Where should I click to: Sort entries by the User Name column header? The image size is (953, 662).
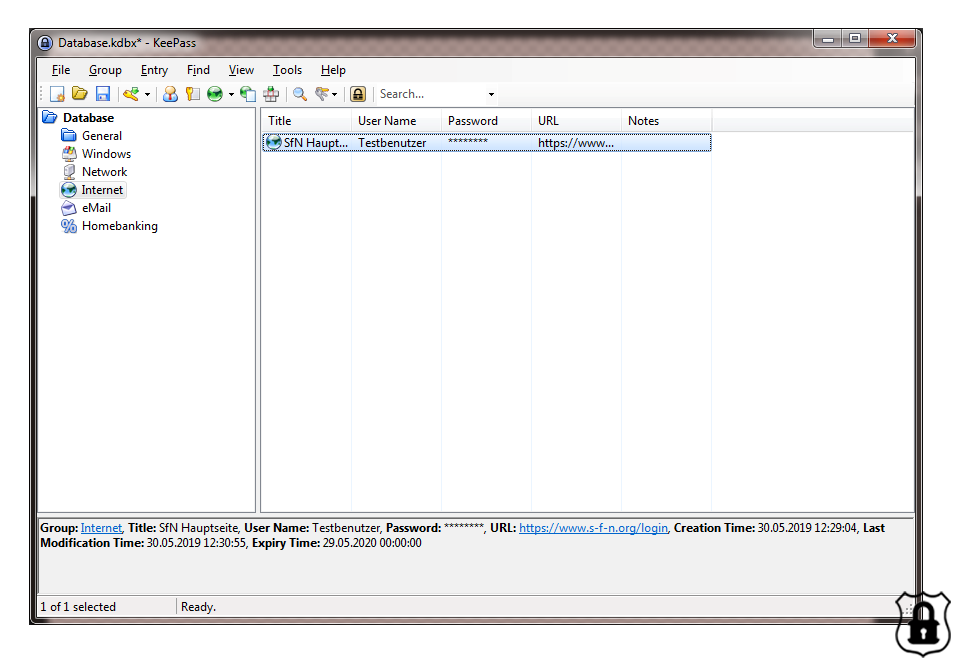[x=396, y=121]
